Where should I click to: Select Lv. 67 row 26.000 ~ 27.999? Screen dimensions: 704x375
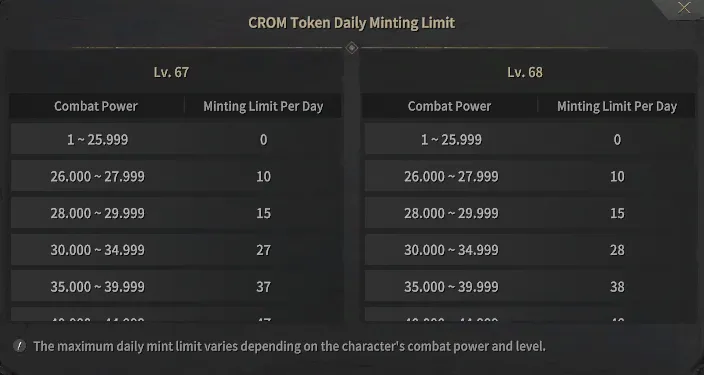tap(176, 176)
